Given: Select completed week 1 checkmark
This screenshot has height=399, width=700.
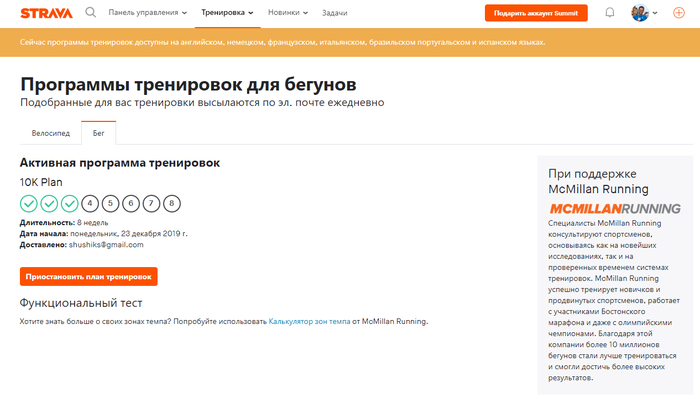Looking at the screenshot, I should point(29,204).
